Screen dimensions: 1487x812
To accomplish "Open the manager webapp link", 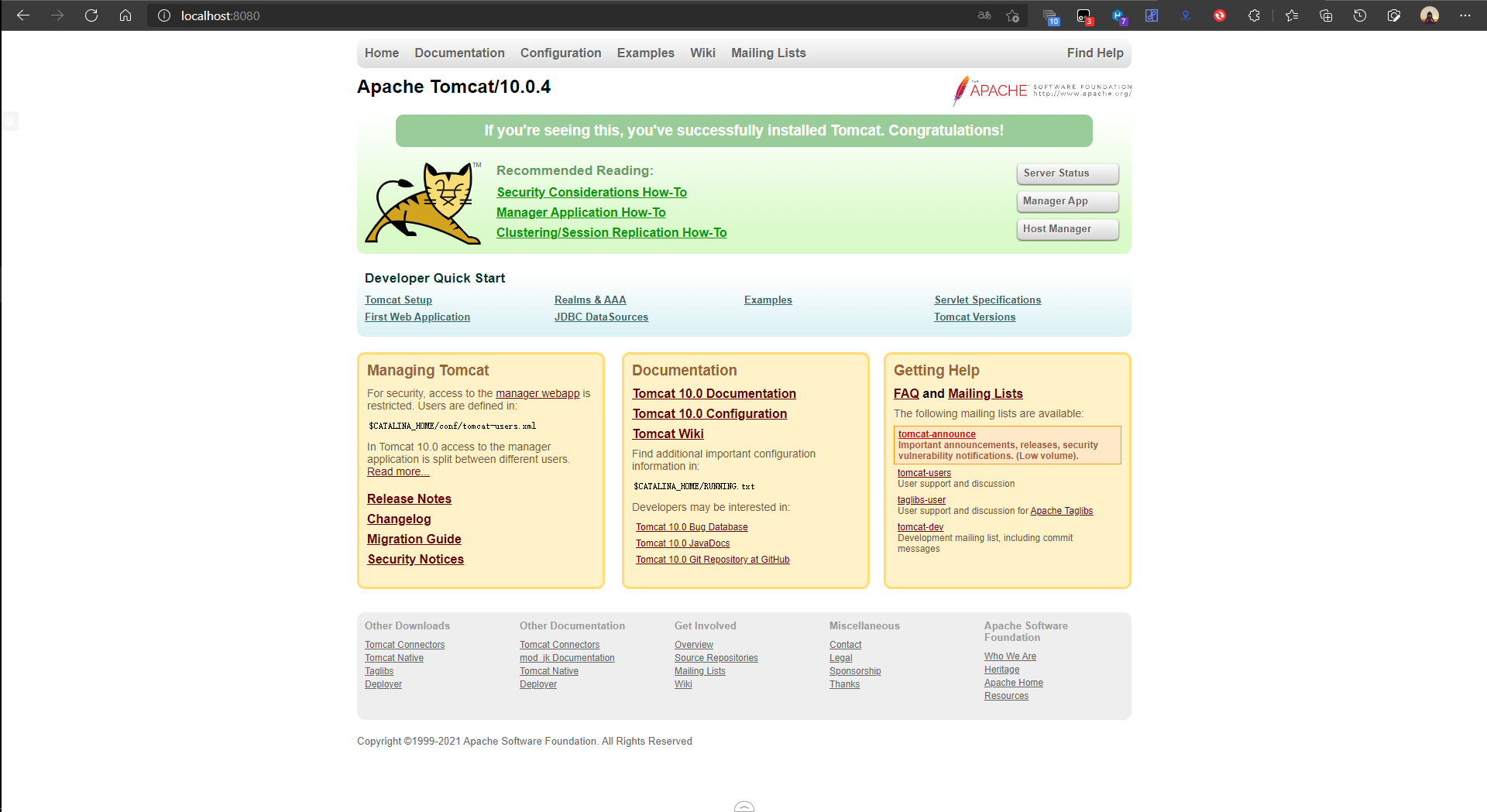I will (537, 393).
